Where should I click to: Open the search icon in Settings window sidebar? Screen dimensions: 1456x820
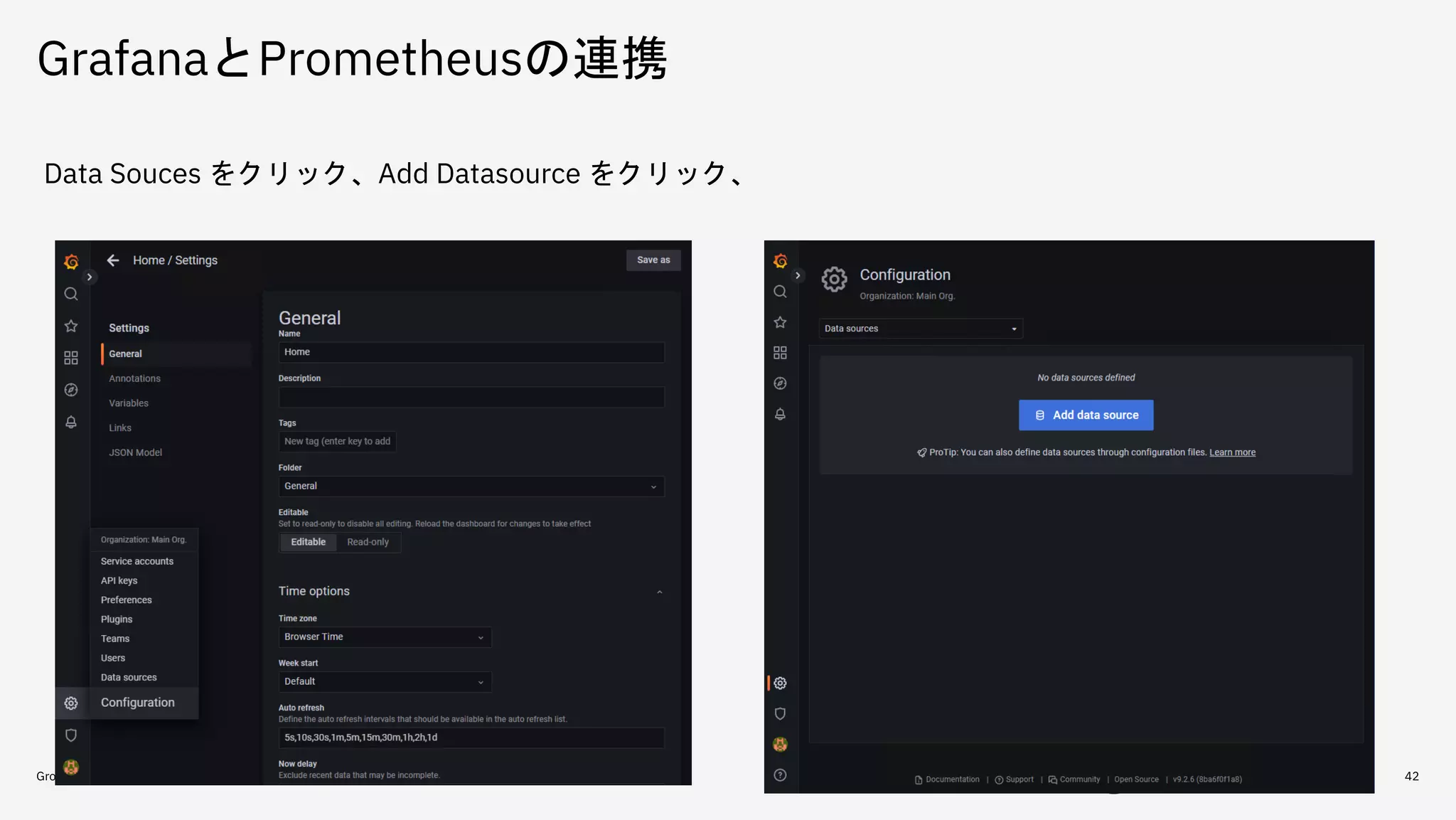click(x=71, y=294)
